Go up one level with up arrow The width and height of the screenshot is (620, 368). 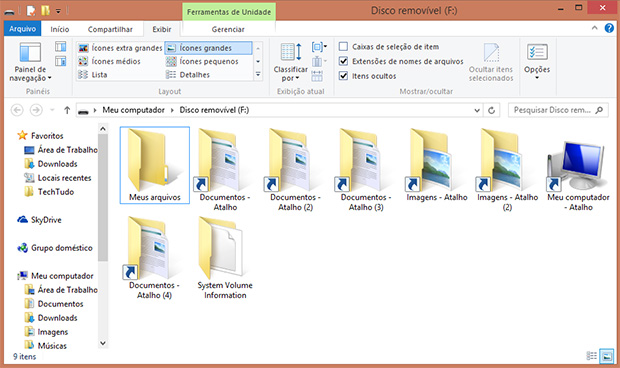67,110
